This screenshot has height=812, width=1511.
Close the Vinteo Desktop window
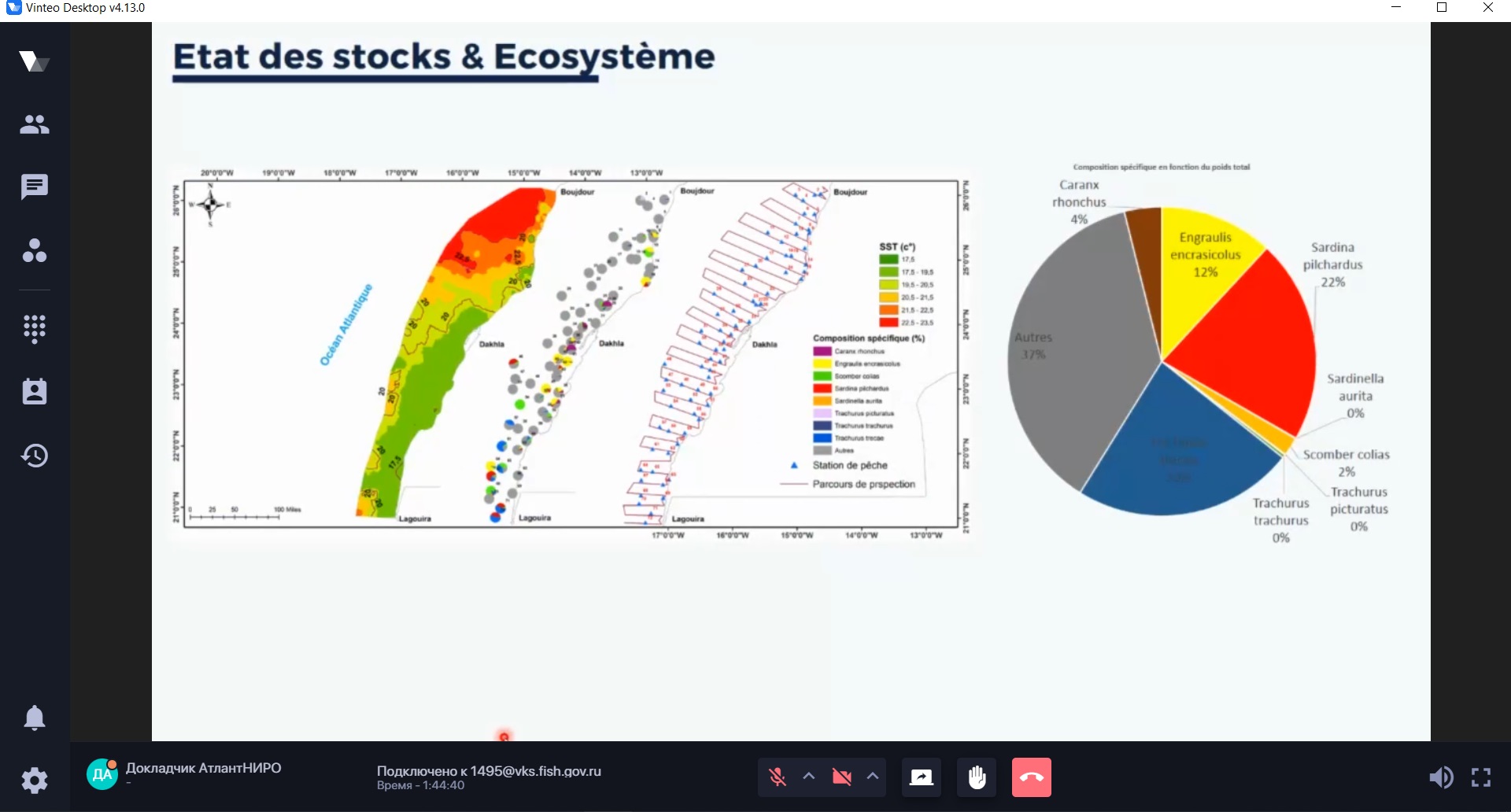1487,8
